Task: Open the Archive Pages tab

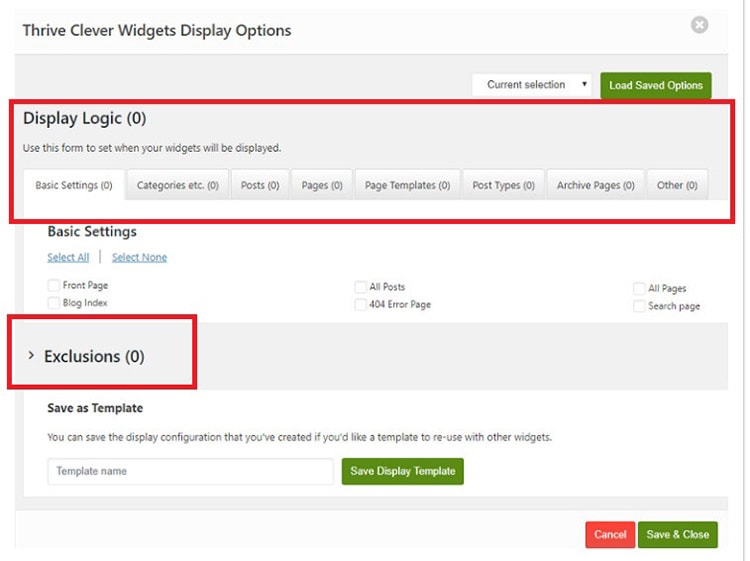Action: point(595,185)
